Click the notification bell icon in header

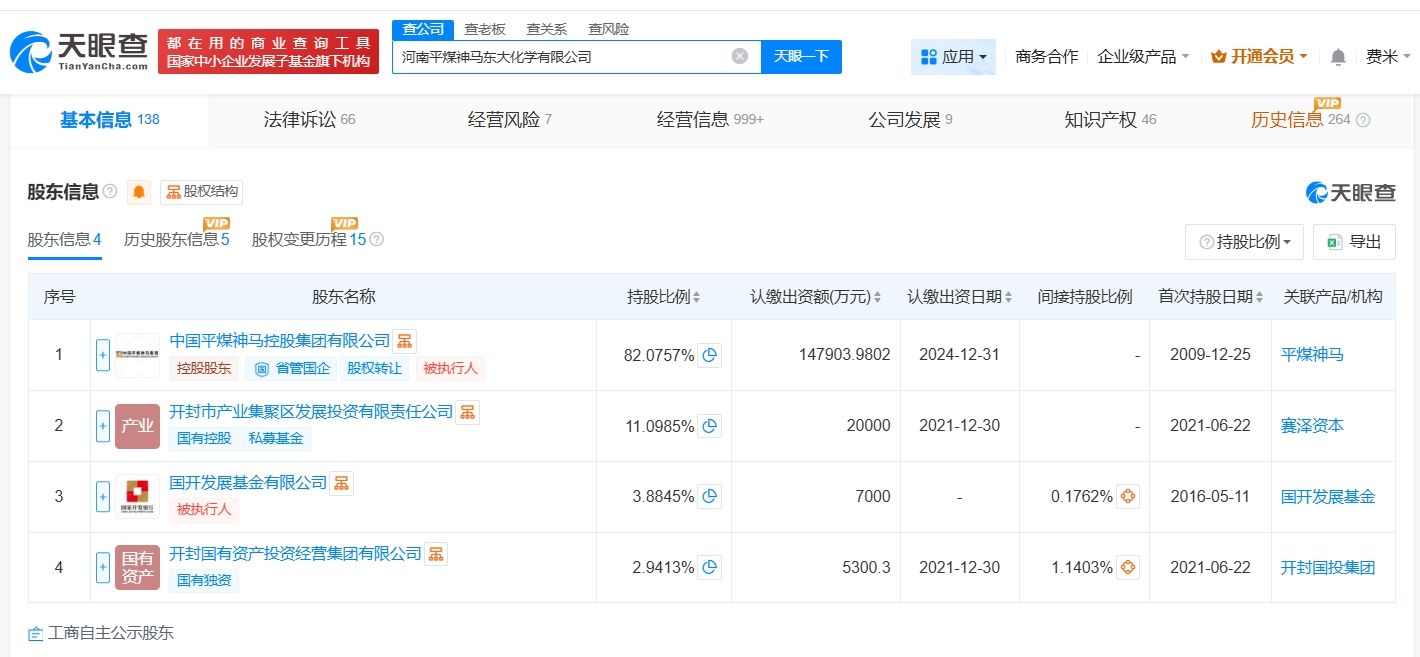(1338, 57)
